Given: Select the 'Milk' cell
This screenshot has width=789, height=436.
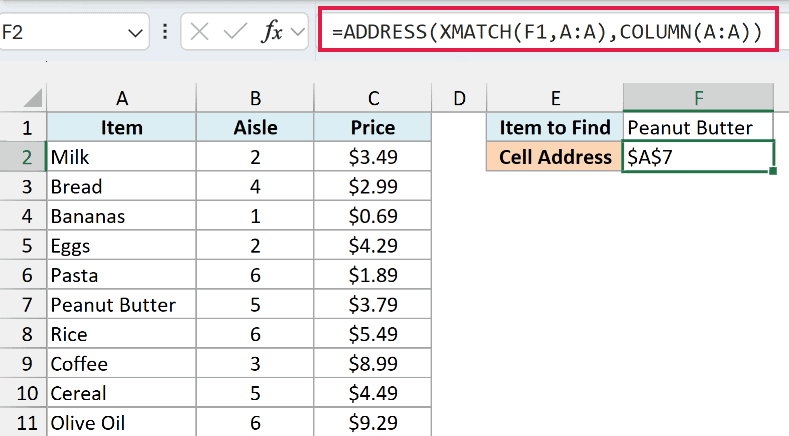Looking at the screenshot, I should point(121,157).
